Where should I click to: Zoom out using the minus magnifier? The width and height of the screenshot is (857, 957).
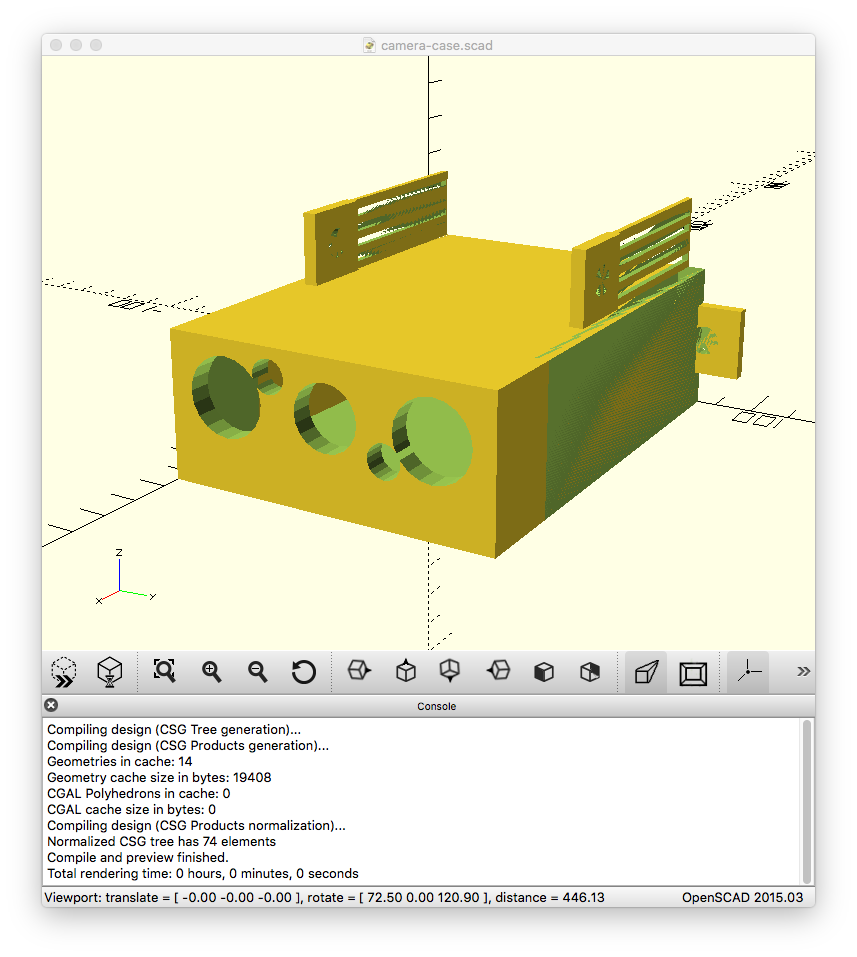click(x=258, y=671)
